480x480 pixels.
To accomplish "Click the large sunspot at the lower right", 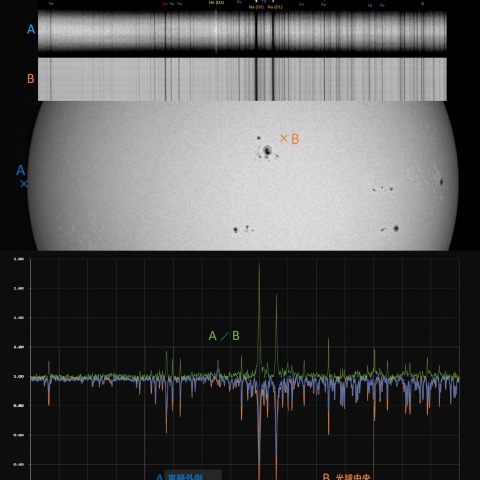I will point(396,228).
